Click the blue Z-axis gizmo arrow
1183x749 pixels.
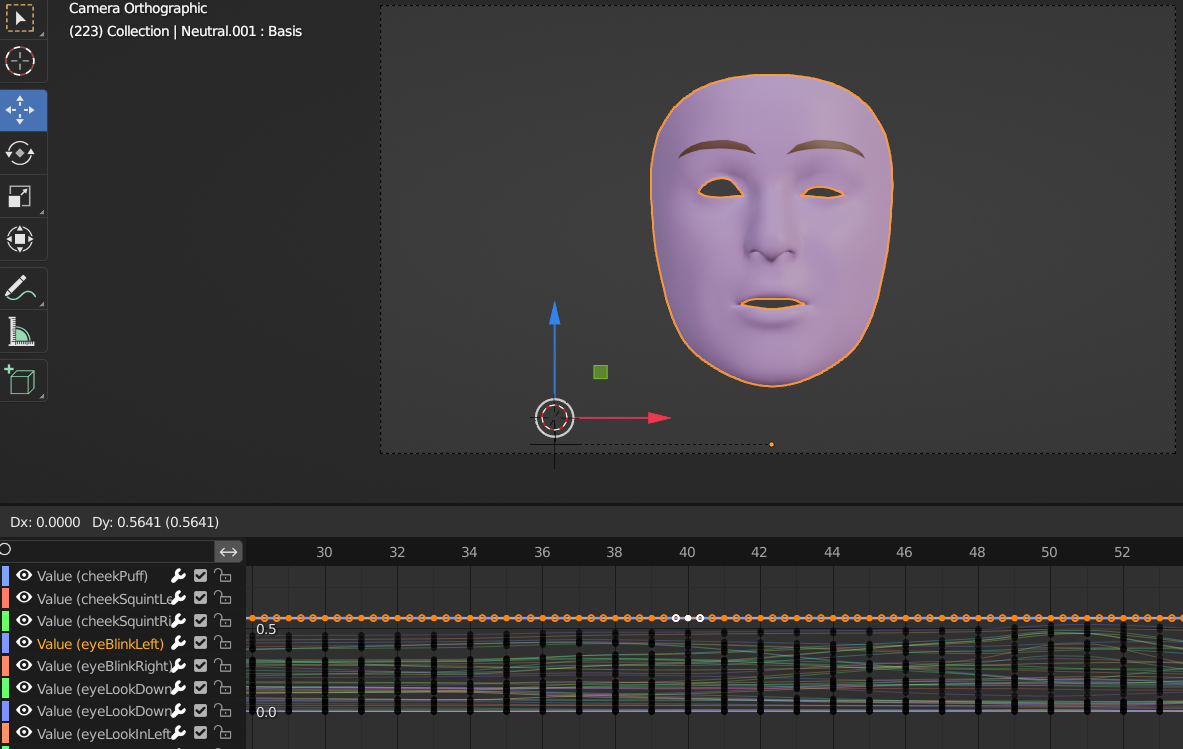click(555, 314)
